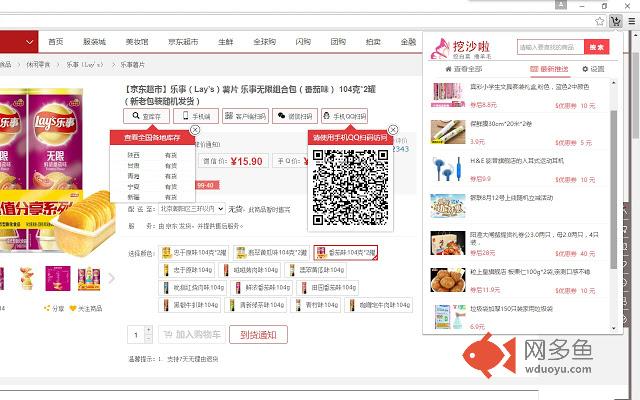Select the 鲜浓番茄味104g flavor option
Screen dimensions: 640x400
click(261, 288)
